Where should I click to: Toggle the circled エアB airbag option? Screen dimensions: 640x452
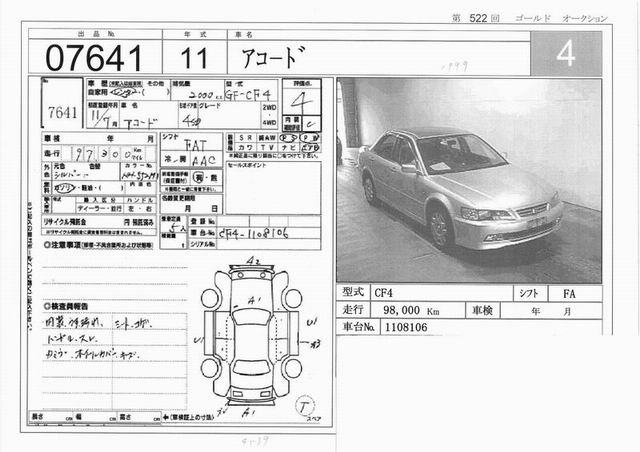pos(310,148)
